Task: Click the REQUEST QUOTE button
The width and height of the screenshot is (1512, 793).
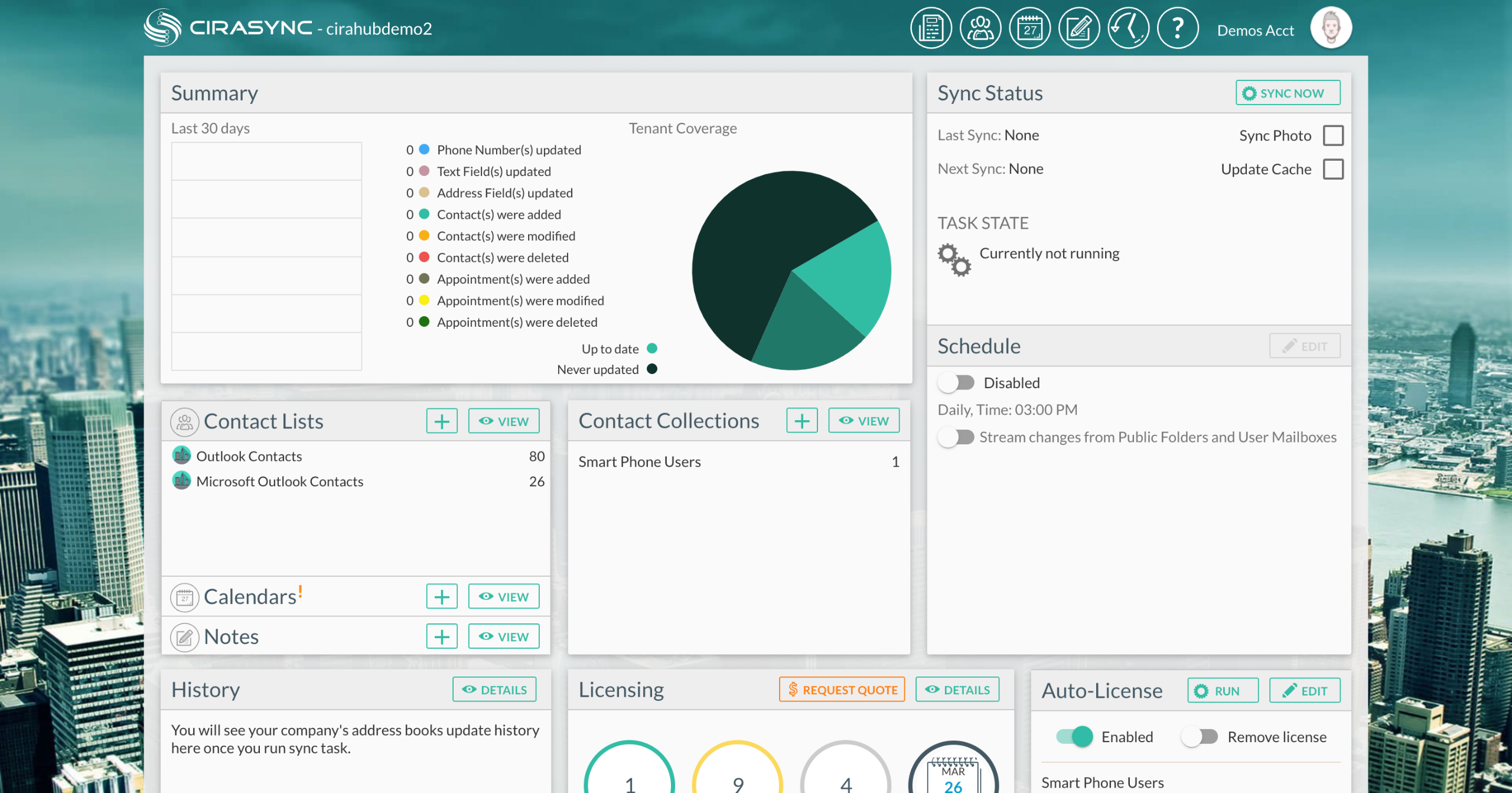Action: pyautogui.click(x=842, y=690)
